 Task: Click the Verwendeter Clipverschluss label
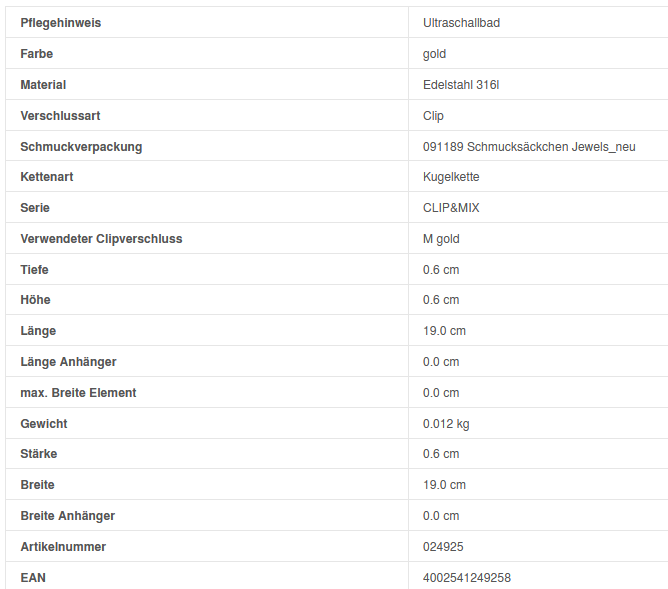click(101, 239)
